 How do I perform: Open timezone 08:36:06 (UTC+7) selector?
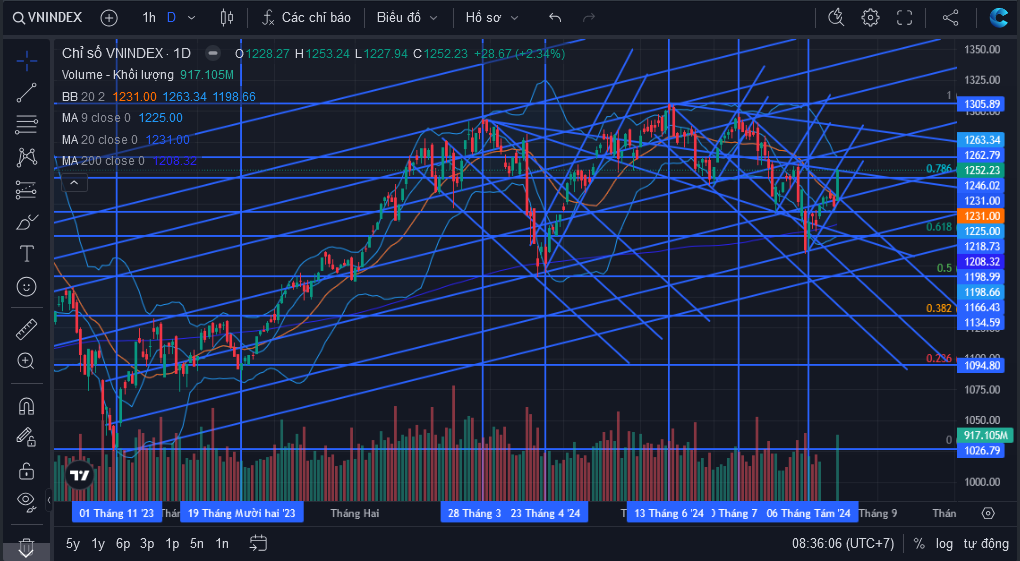point(843,543)
